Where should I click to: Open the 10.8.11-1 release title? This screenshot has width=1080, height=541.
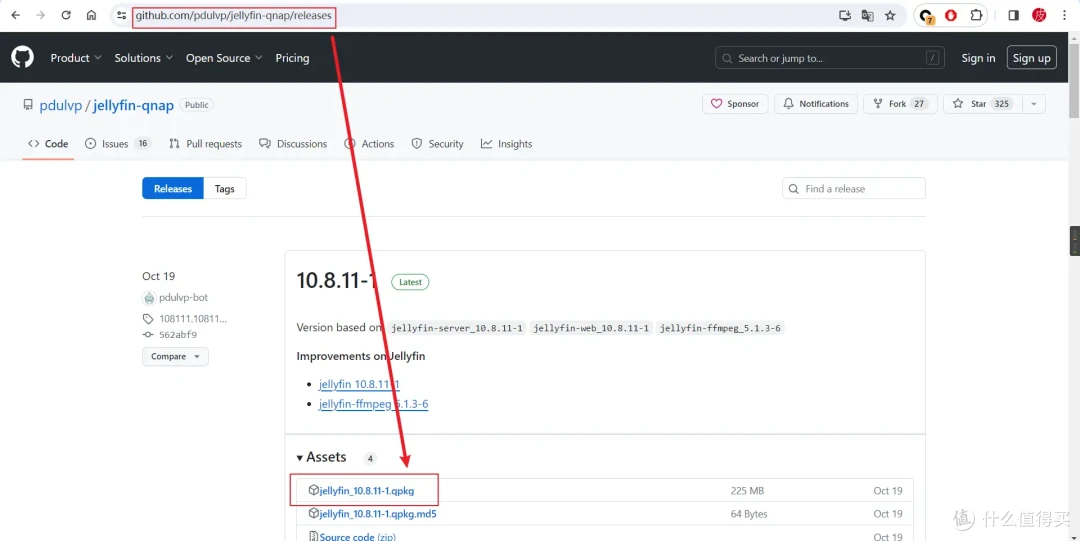[338, 280]
